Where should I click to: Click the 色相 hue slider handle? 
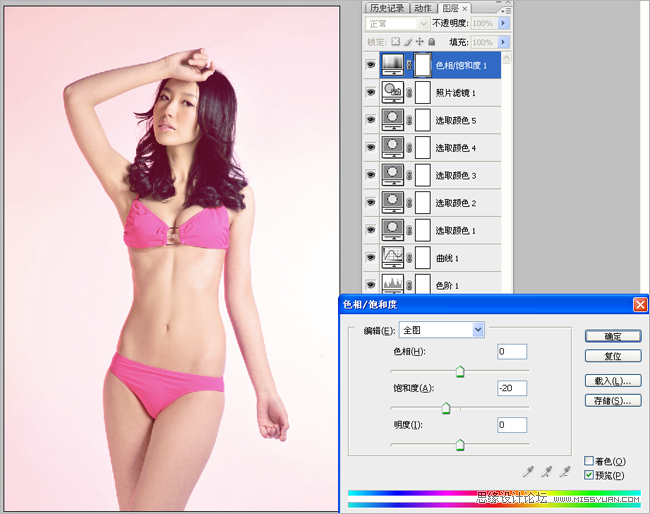tap(460, 371)
